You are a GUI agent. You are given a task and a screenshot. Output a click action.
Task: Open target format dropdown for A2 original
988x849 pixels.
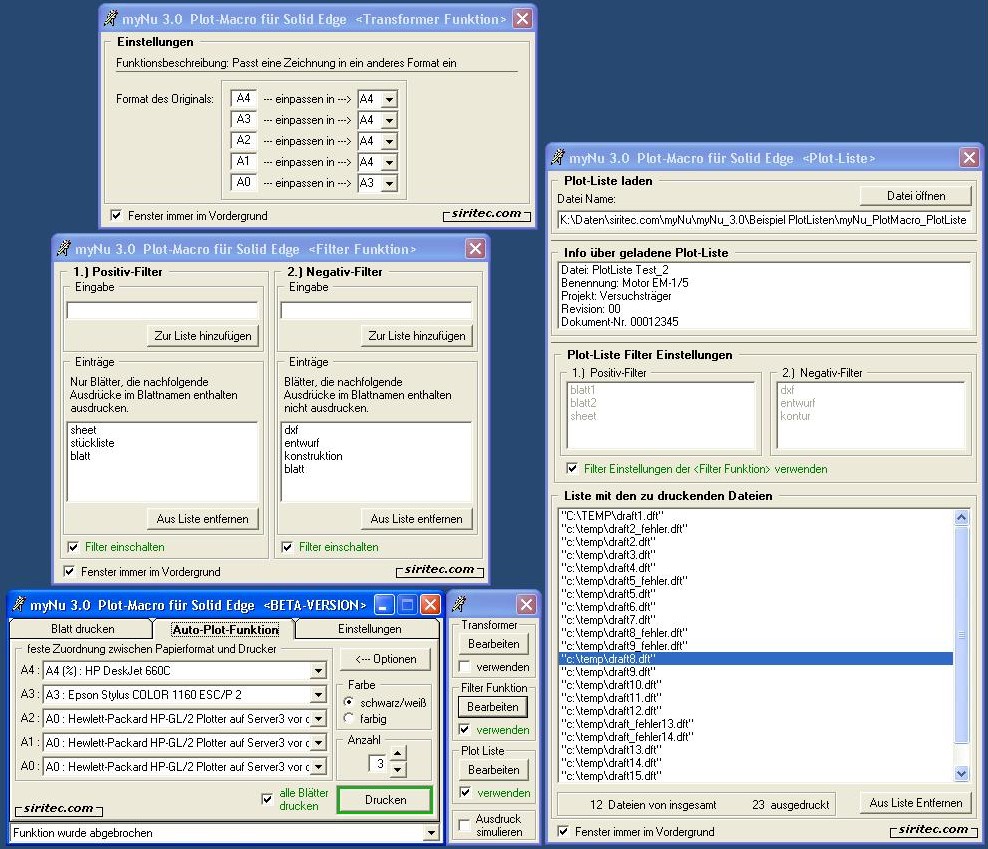click(x=389, y=141)
